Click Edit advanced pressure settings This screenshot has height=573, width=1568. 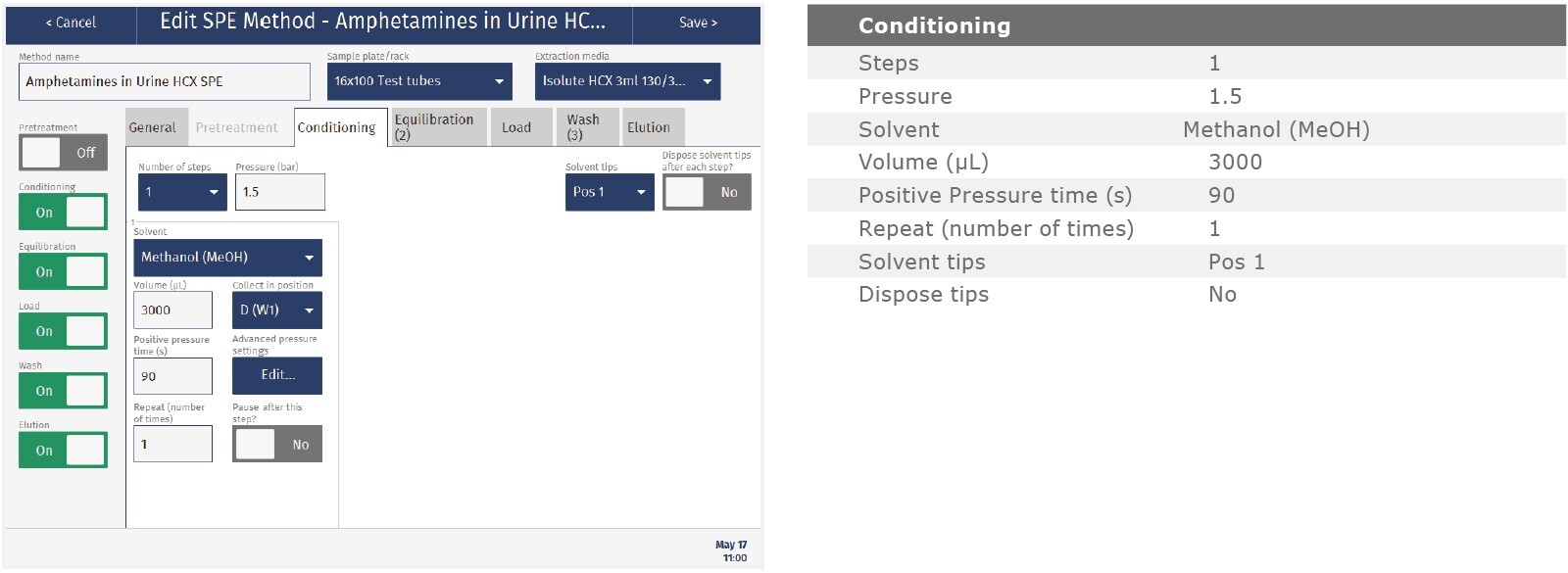277,375
